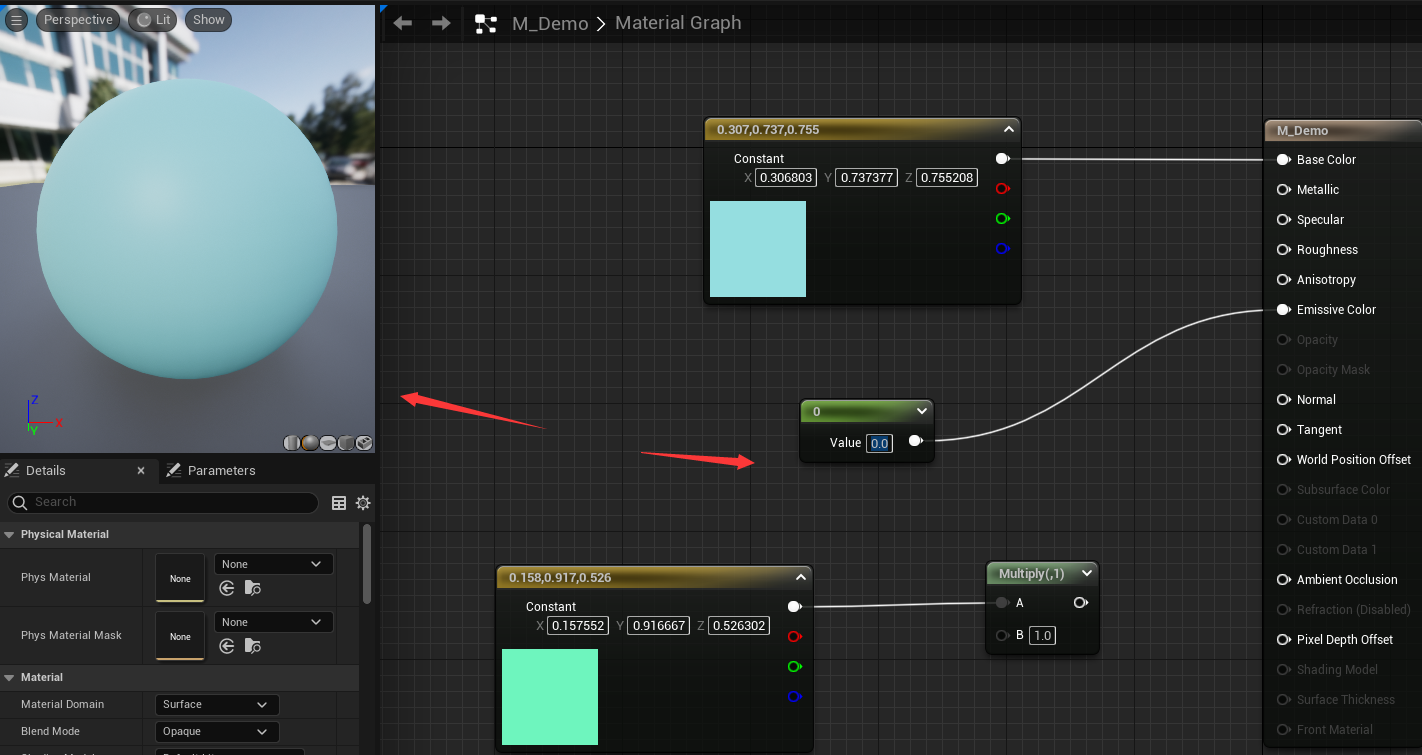
Task: Open the Lit view mode menu
Action: [x=153, y=20]
